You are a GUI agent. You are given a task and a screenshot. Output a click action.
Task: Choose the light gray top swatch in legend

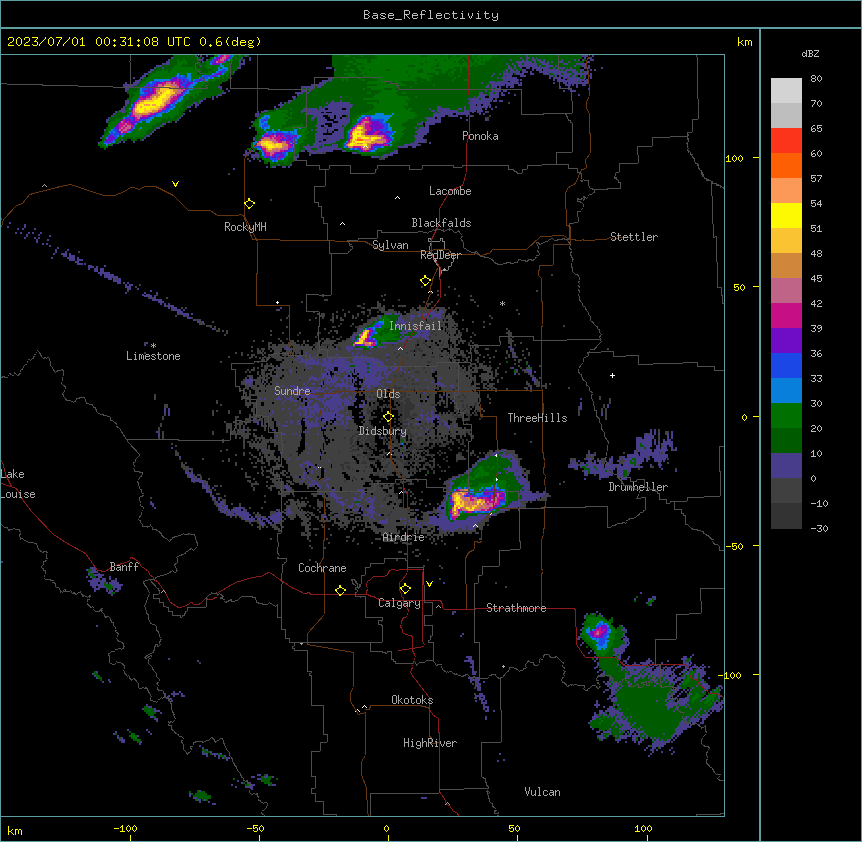click(x=786, y=91)
